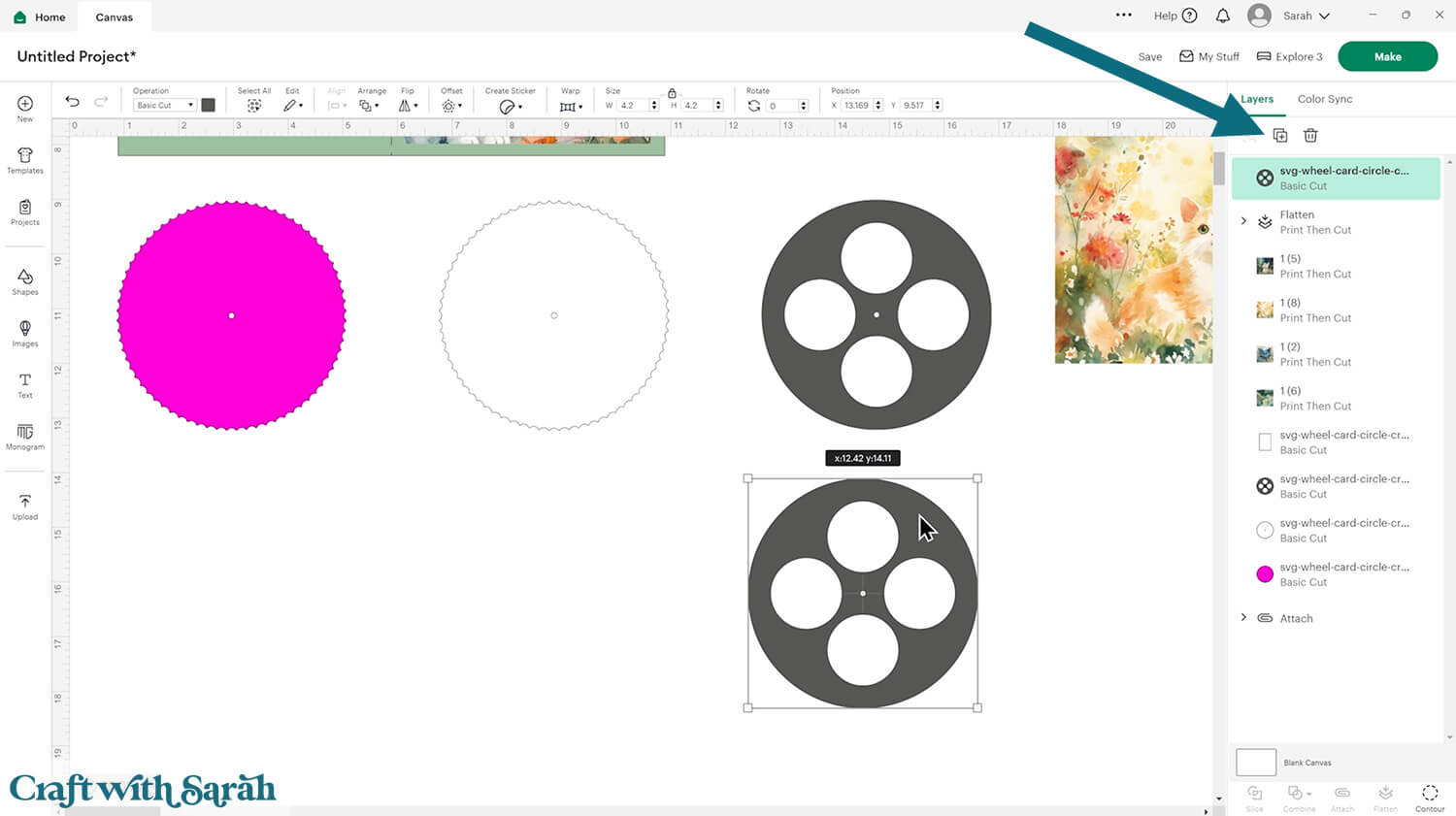This screenshot has width=1456, height=816.
Task: Open the Create Sticker dropdown
Action: coord(511,106)
